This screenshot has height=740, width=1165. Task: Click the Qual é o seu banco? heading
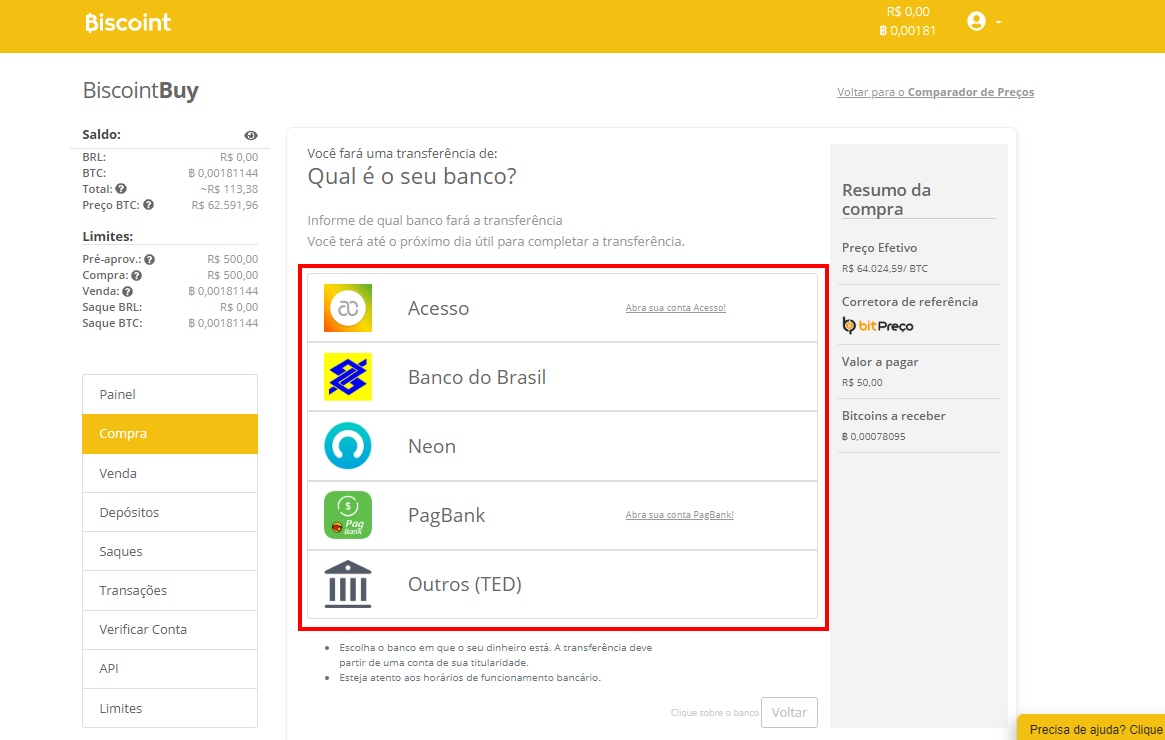[x=412, y=177]
